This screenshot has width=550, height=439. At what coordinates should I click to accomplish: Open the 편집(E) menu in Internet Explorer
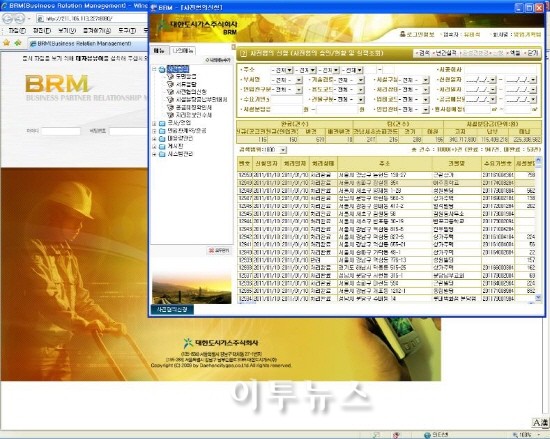[42, 31]
